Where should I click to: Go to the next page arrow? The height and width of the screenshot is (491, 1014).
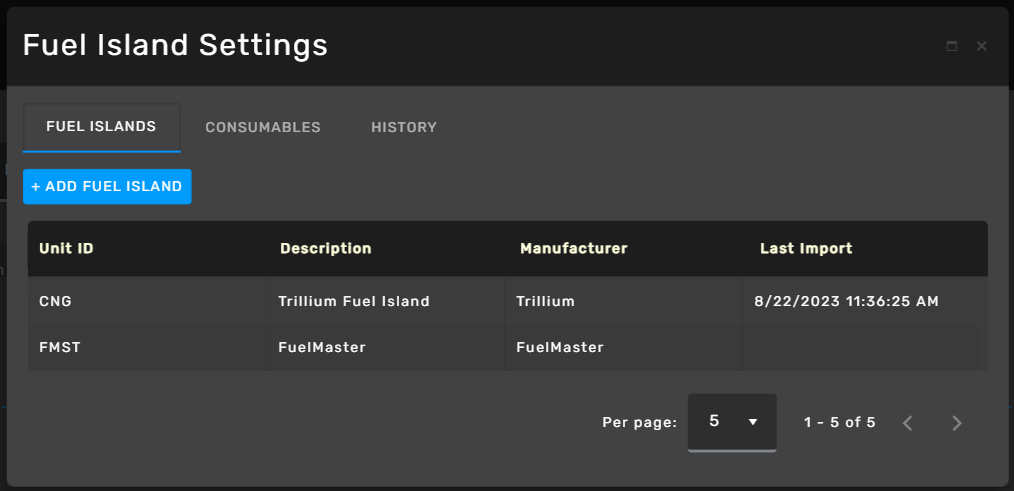(x=957, y=423)
